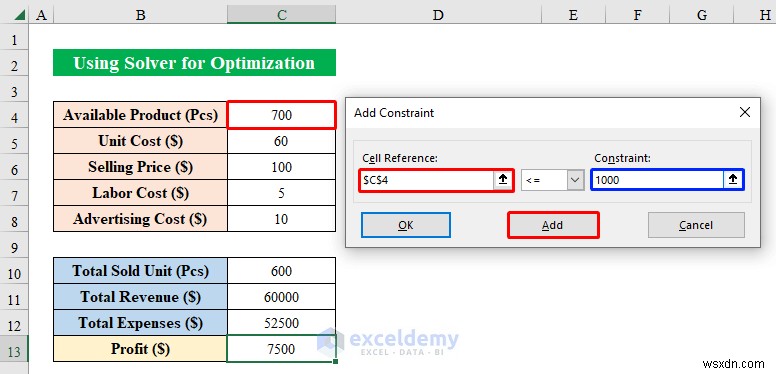Click the 'Total Sold Unit (Pcs)' cell

tap(141, 271)
